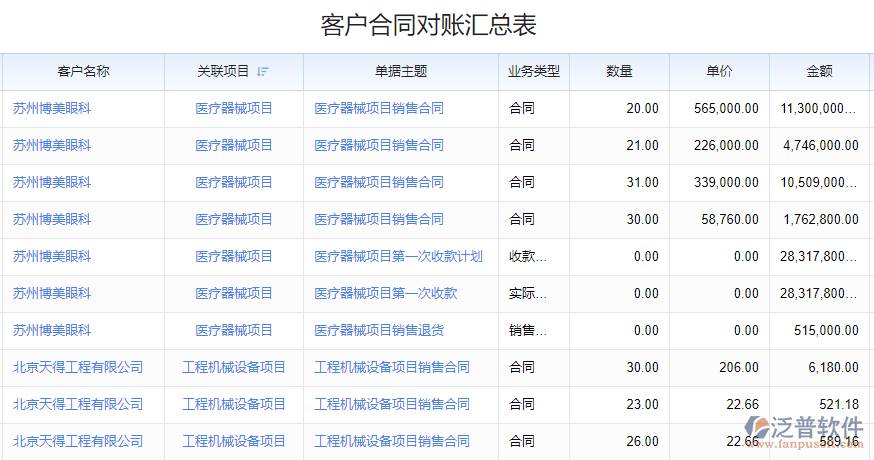Screen dimensions: 874x460
Task: Click the 单据主题 column header
Action: [x=400, y=71]
